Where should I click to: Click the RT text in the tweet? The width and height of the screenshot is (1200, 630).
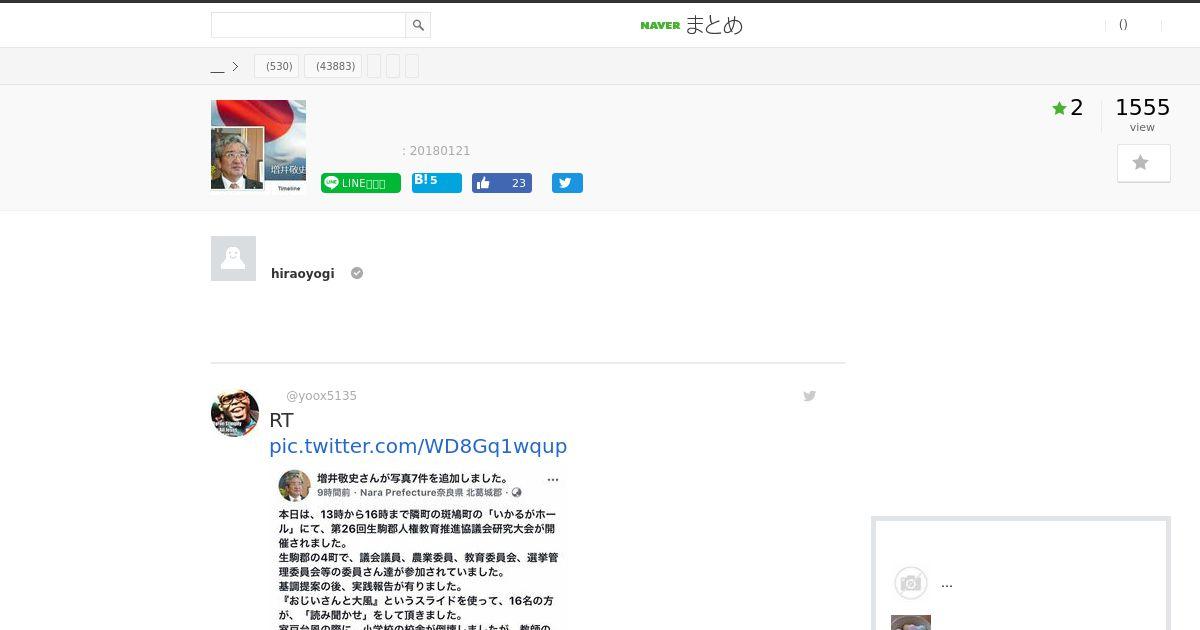click(281, 421)
